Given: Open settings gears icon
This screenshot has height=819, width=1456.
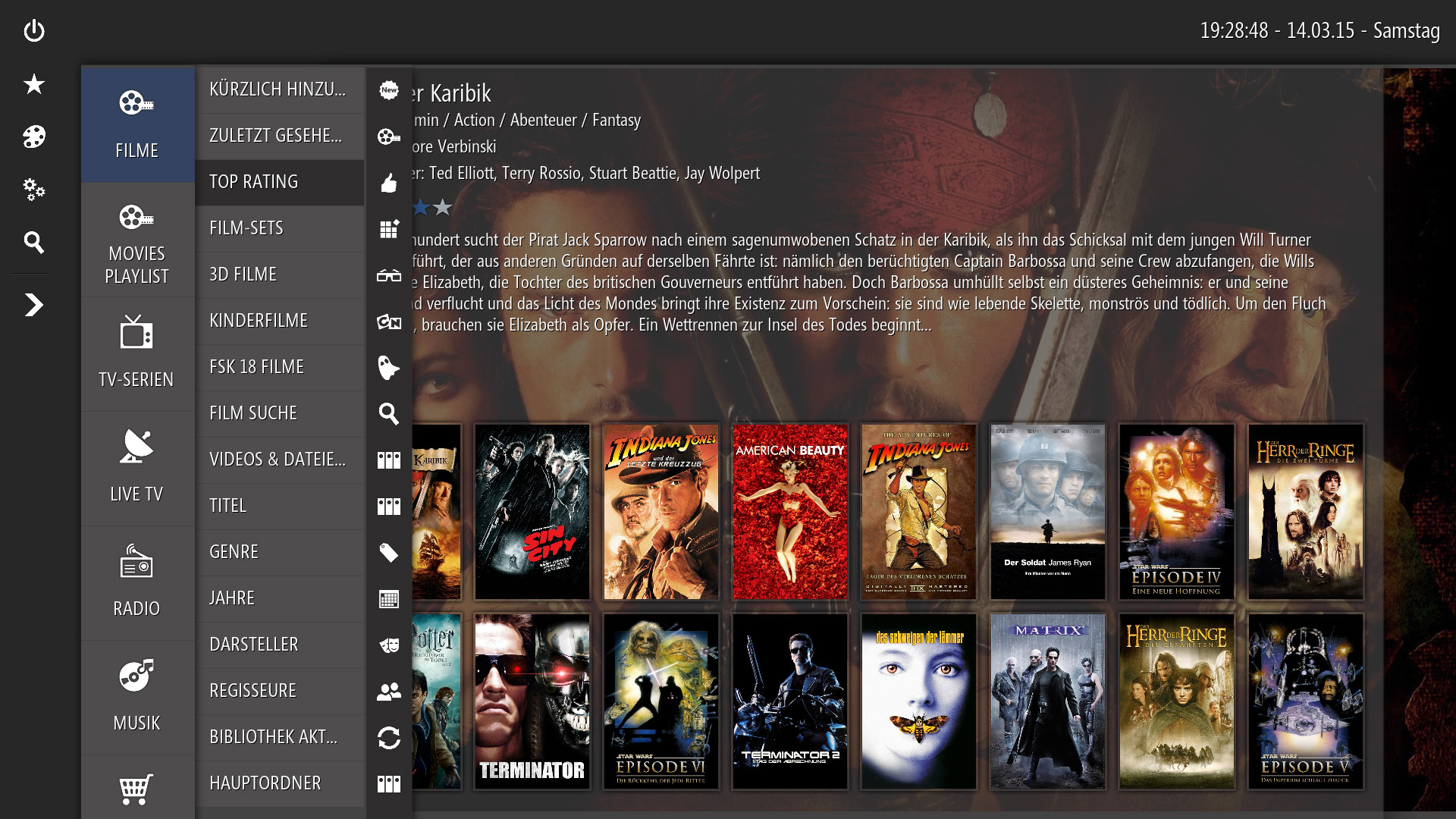Looking at the screenshot, I should 34,190.
